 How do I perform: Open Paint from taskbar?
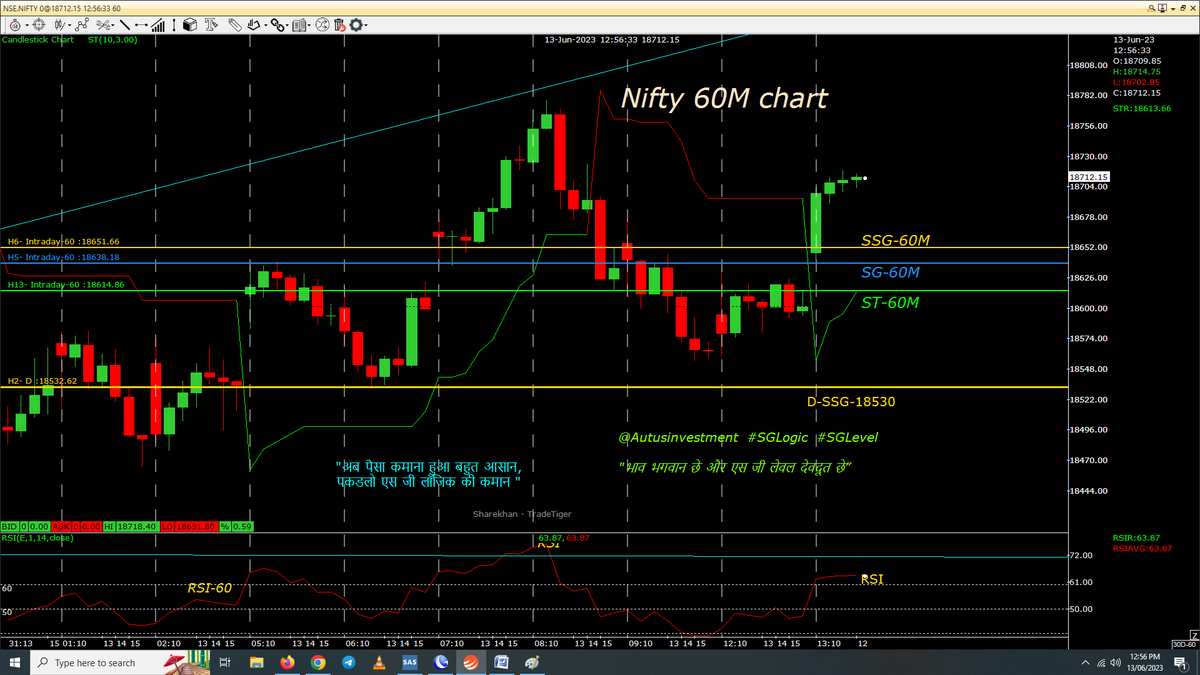531,662
